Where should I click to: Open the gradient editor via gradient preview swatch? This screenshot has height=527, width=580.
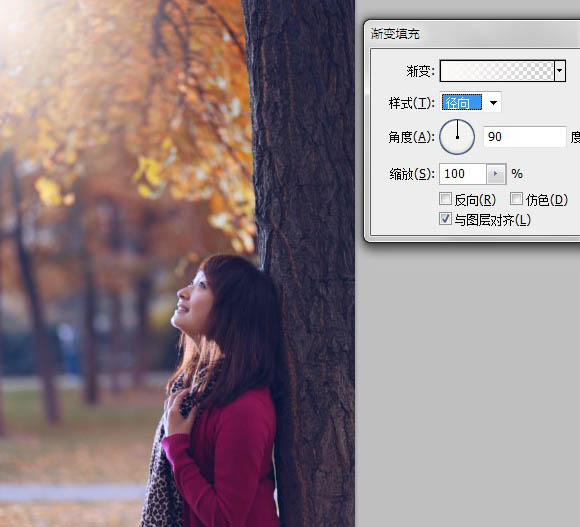pos(497,71)
